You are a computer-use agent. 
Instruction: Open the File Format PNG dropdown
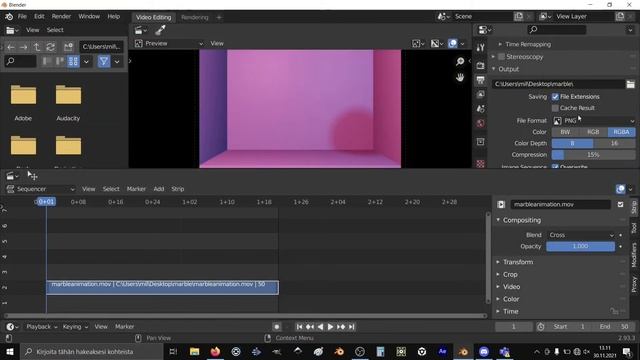594,121
